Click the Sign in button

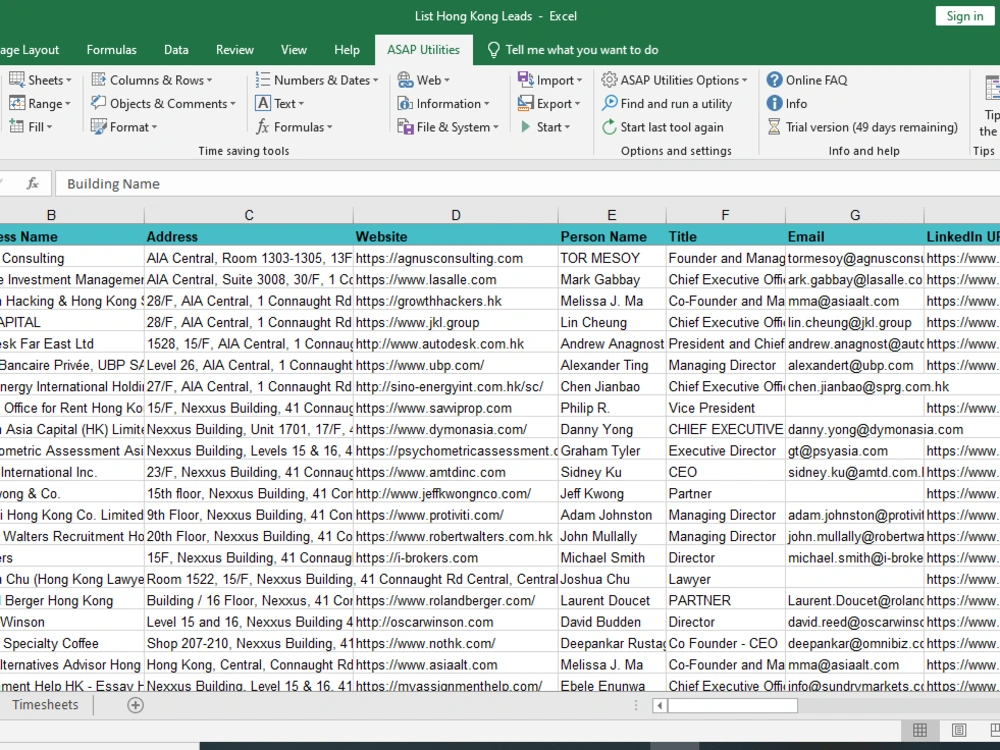click(963, 15)
